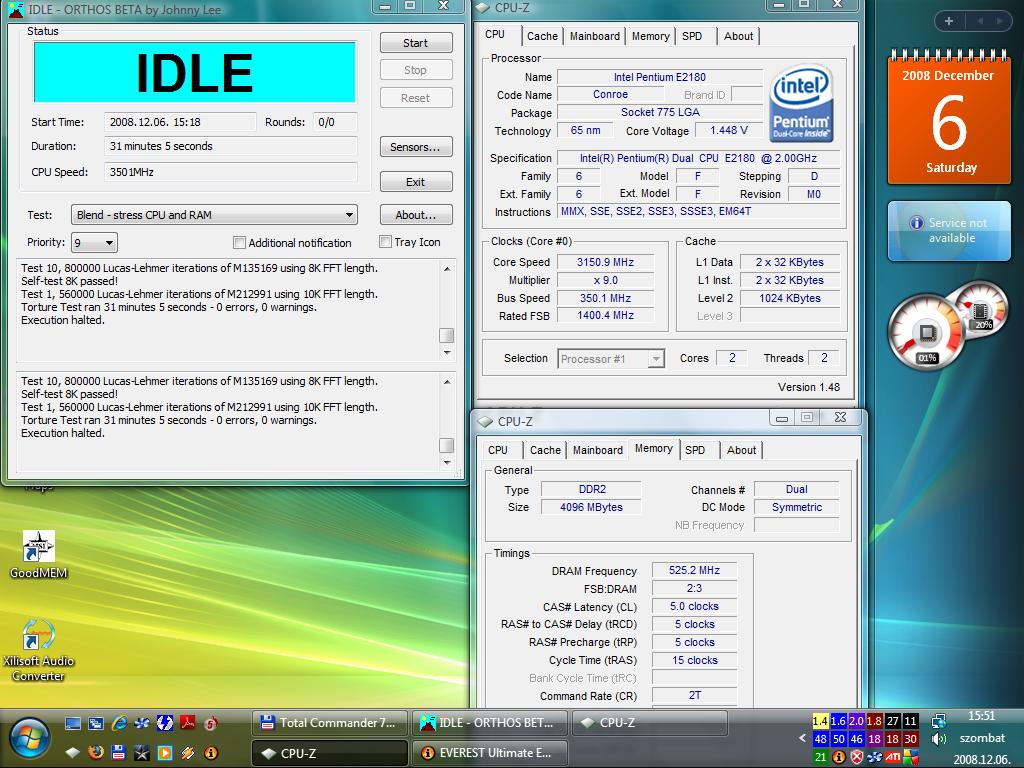Launch Internet Explorer from Quick Launch
This screenshot has height=768, width=1024.
pos(119,723)
